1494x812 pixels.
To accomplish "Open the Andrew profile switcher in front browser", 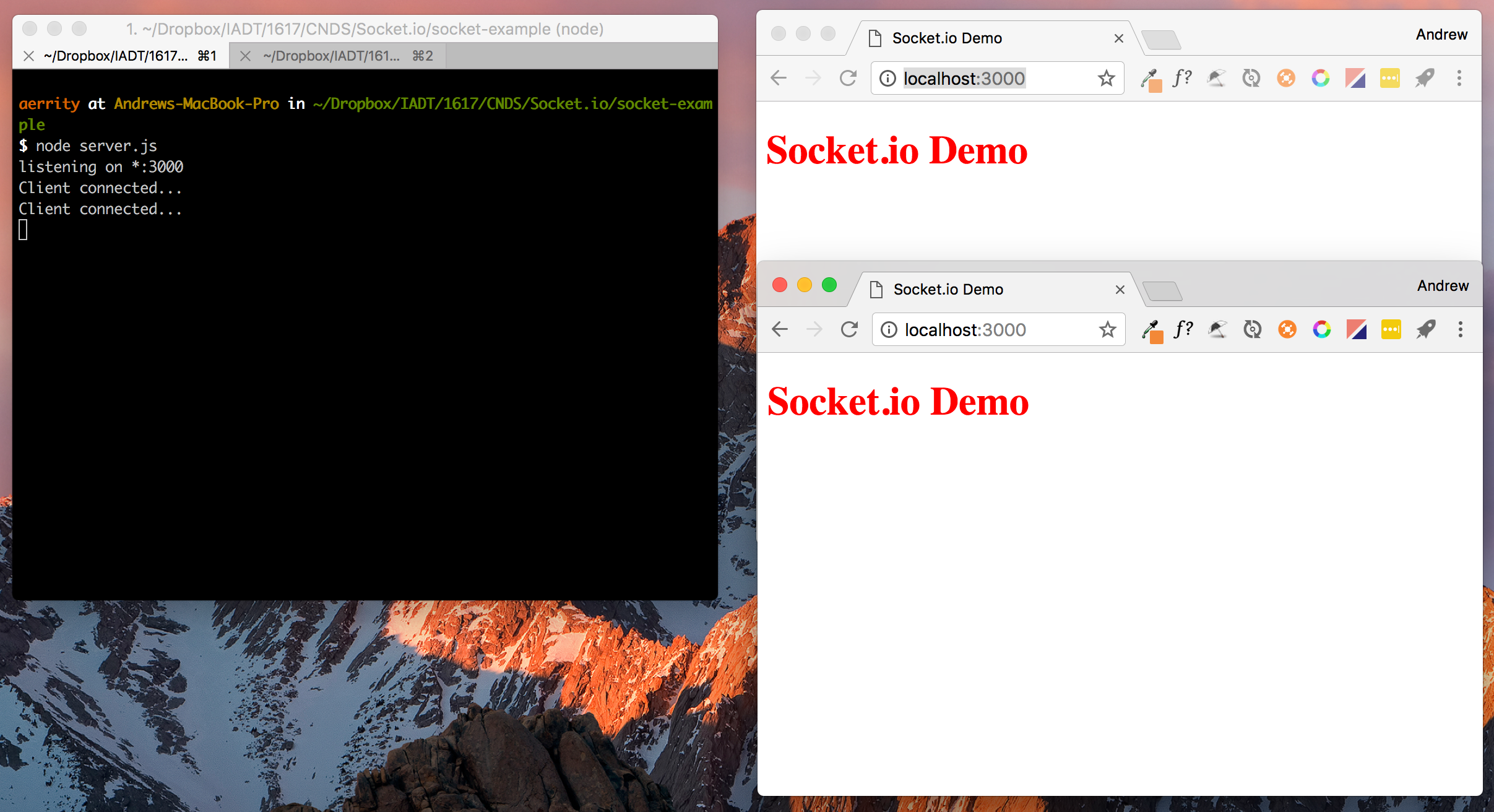I will click(1443, 286).
